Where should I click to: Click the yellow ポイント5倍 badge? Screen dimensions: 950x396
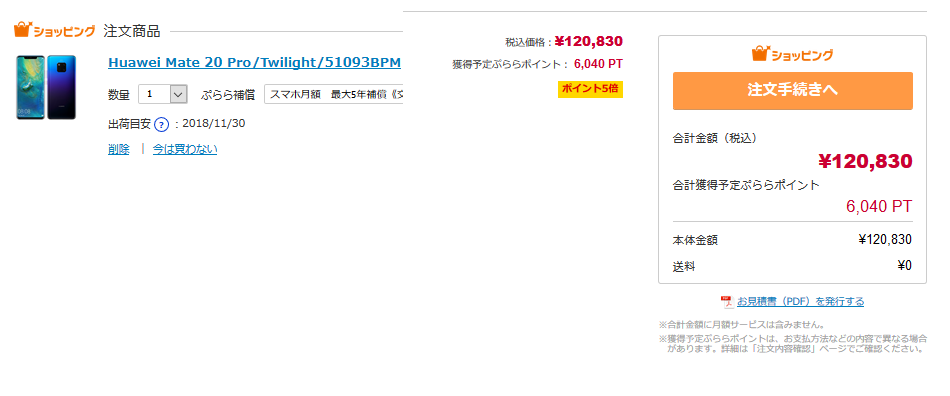(x=590, y=89)
